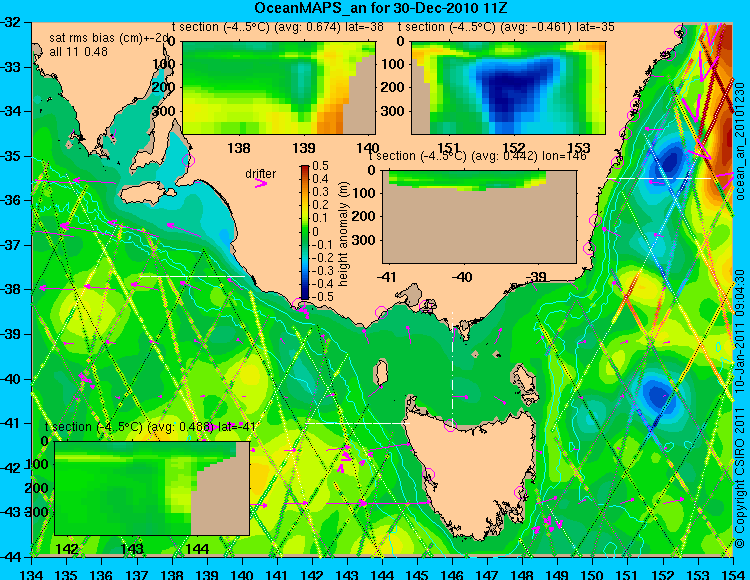Click the 'all 11 0.48' statistics line
This screenshot has width=750, height=580.
coord(78,52)
